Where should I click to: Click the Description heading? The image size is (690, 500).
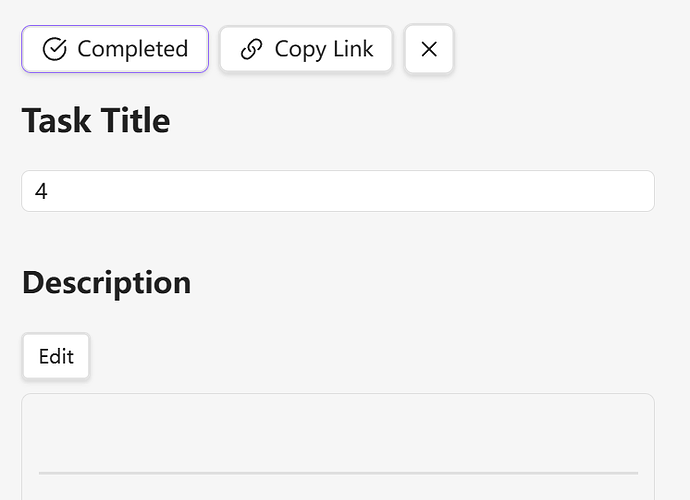[106, 283]
